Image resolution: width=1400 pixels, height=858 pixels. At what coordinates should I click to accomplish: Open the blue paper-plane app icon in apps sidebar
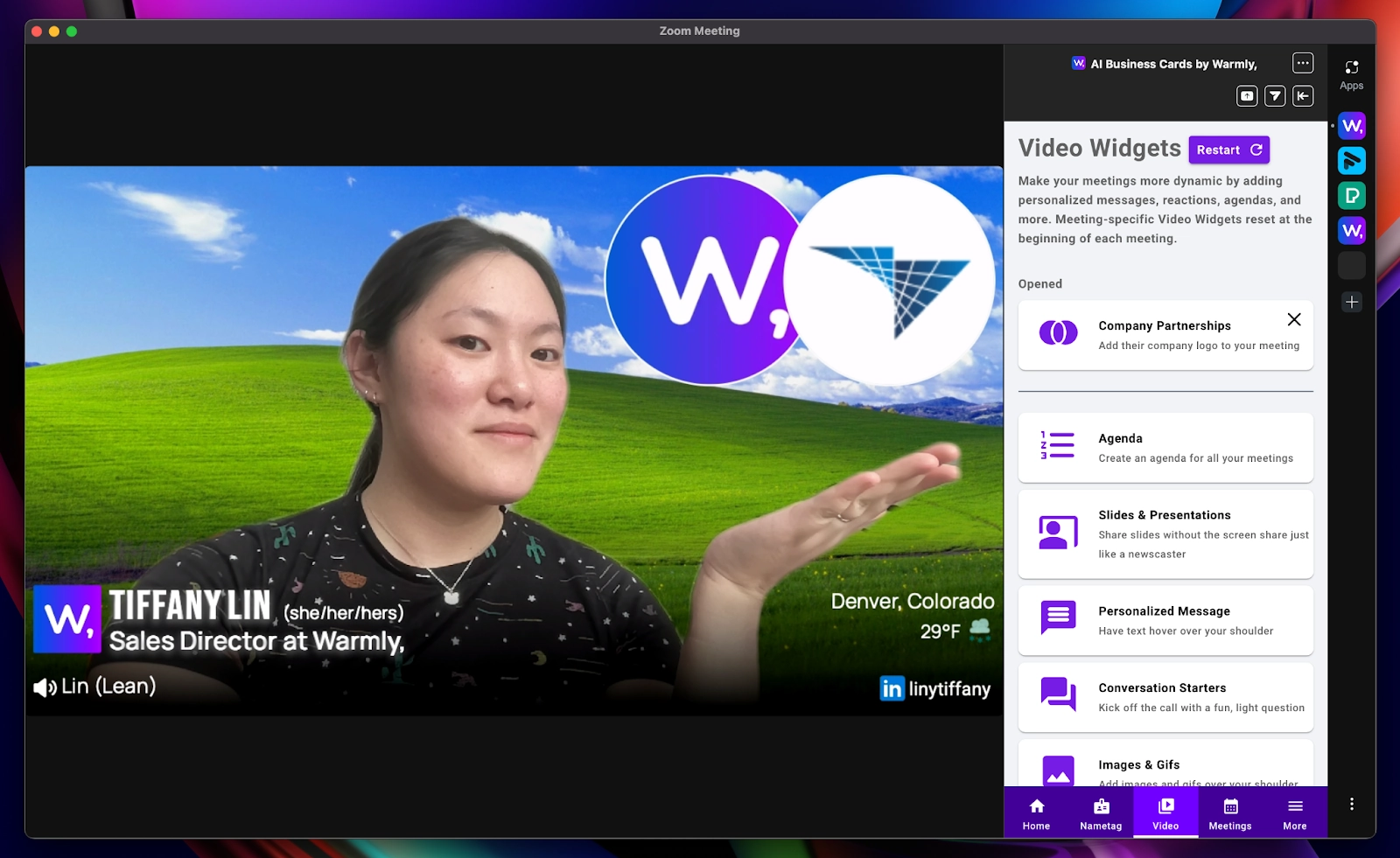[1352, 161]
